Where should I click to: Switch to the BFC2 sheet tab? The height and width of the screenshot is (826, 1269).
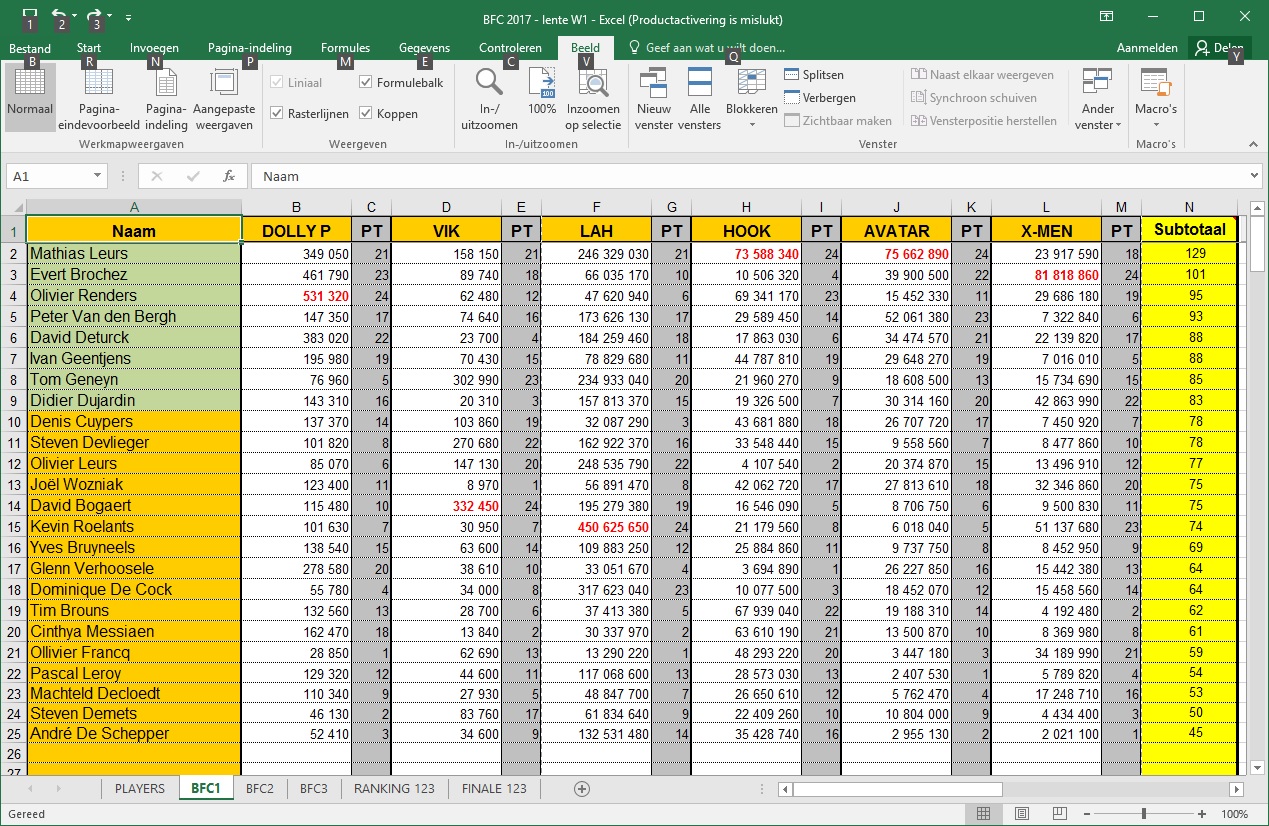(x=259, y=788)
